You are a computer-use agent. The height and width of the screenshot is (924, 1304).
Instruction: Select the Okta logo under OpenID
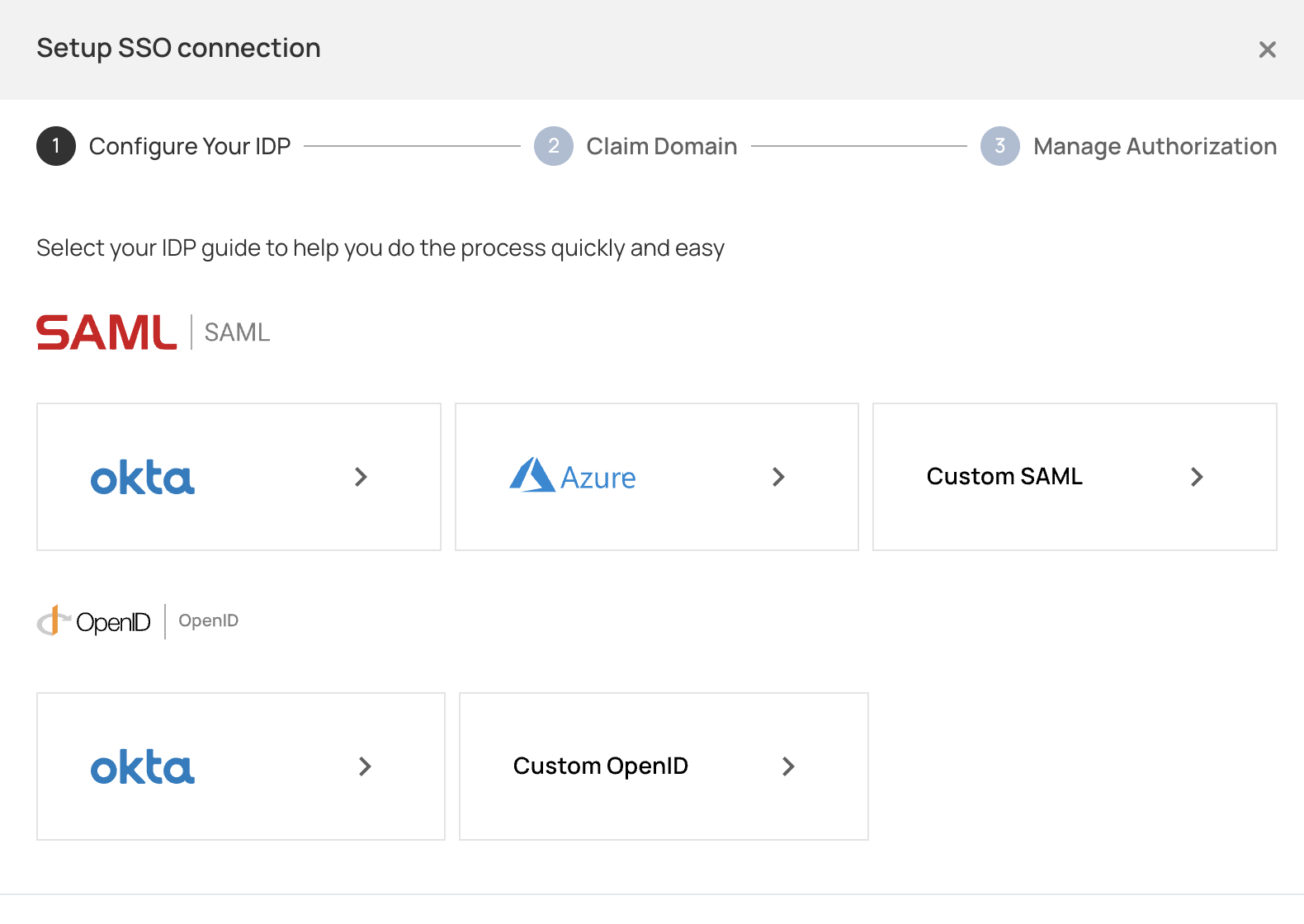click(x=143, y=767)
